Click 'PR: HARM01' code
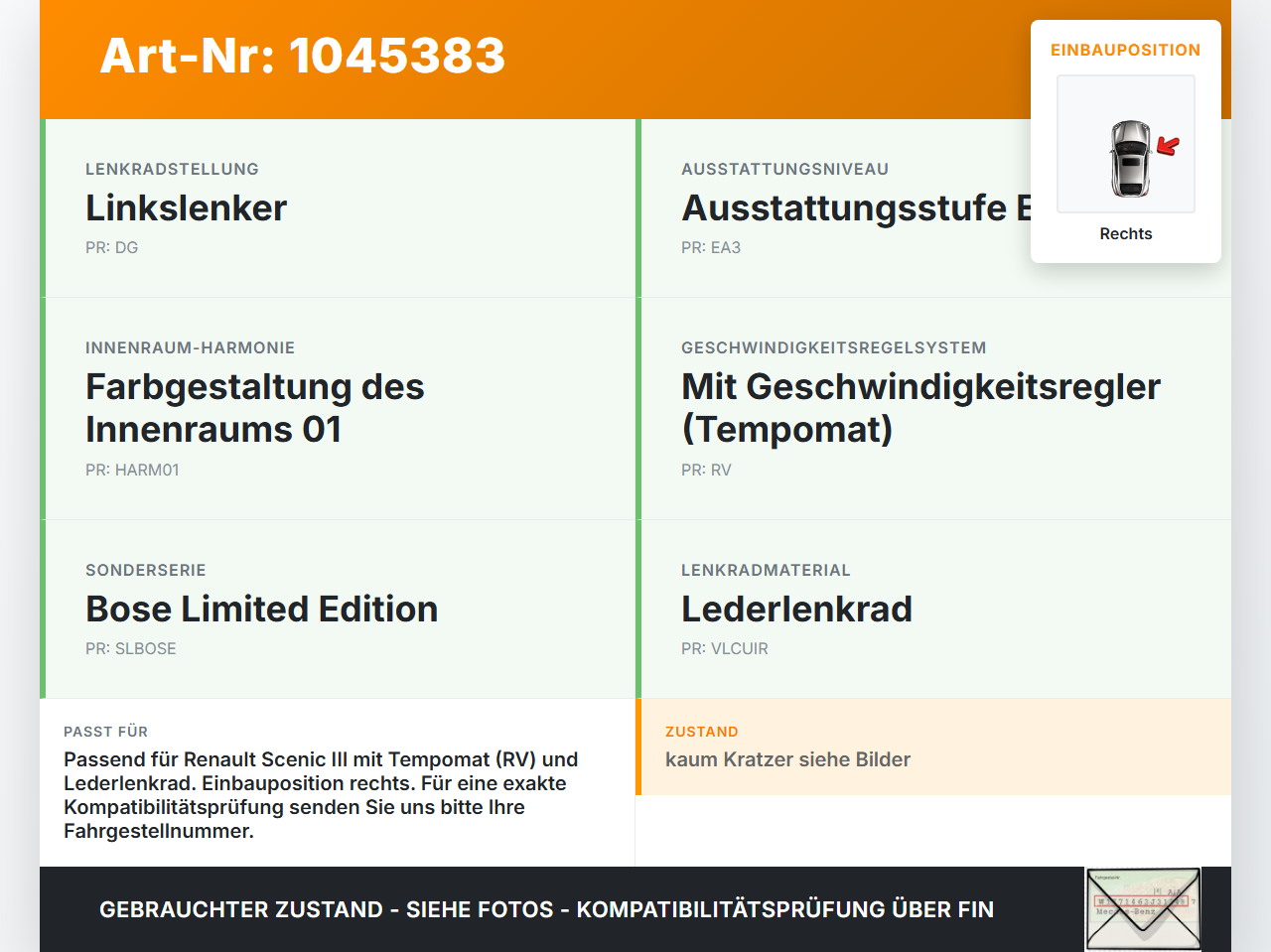This screenshot has height=952, width=1271. 132,471
